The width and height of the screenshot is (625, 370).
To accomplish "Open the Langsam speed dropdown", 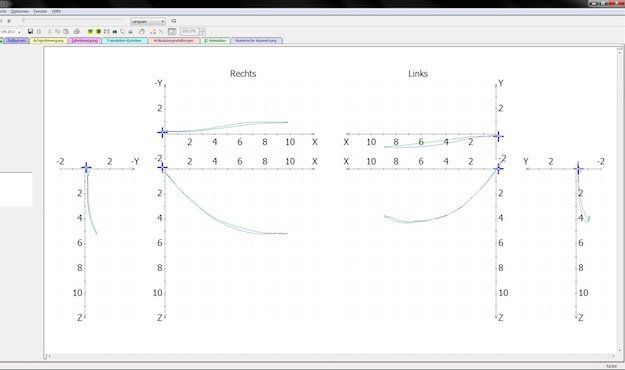I will [x=148, y=22].
